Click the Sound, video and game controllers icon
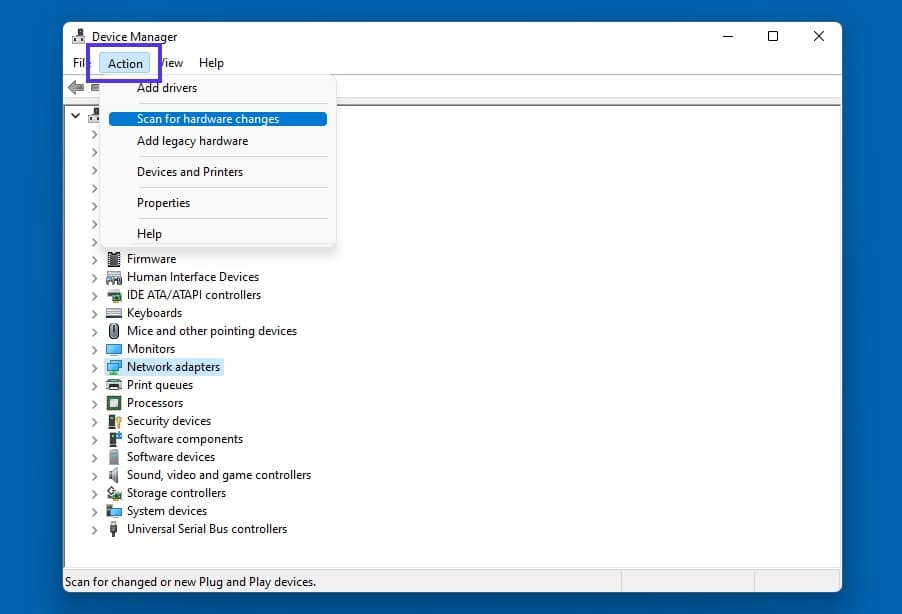 pos(113,474)
